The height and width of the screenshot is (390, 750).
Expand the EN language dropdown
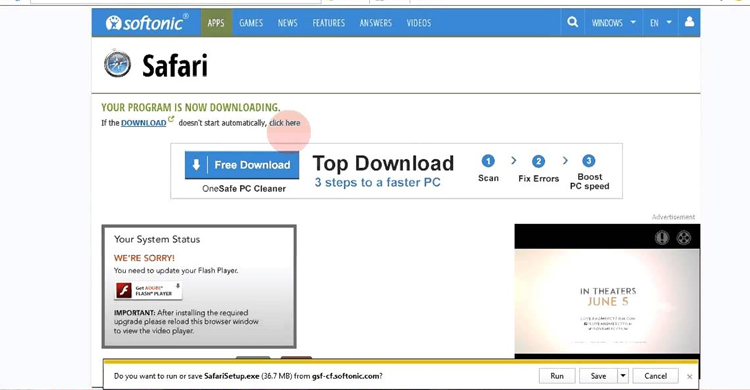click(661, 22)
